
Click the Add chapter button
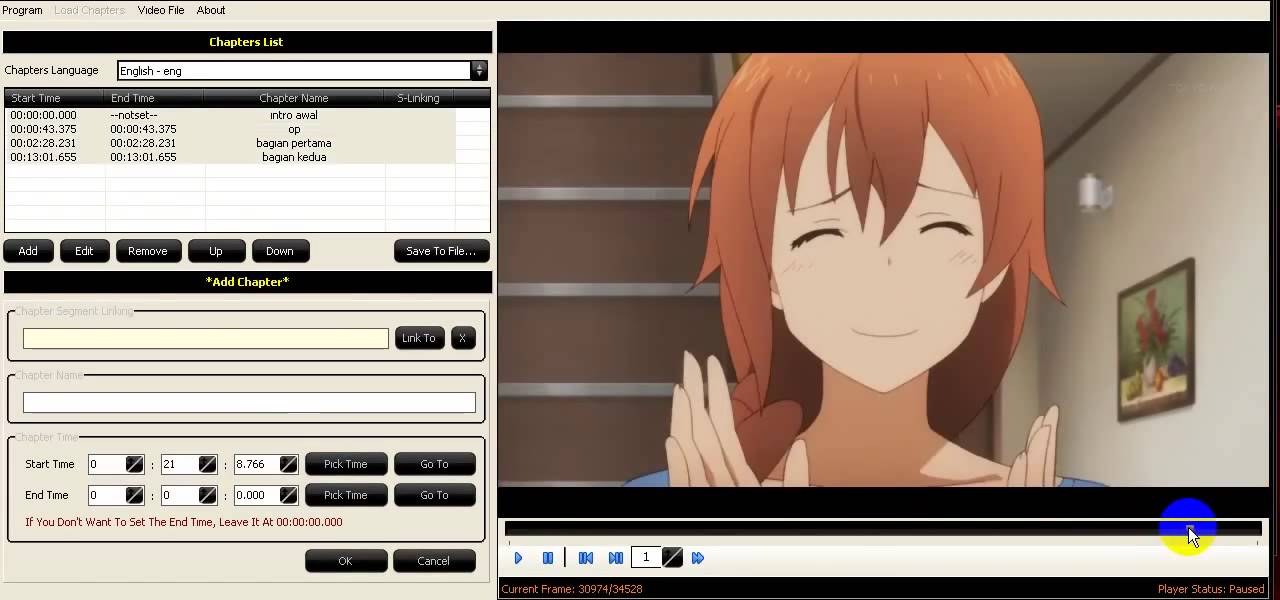[x=28, y=251]
